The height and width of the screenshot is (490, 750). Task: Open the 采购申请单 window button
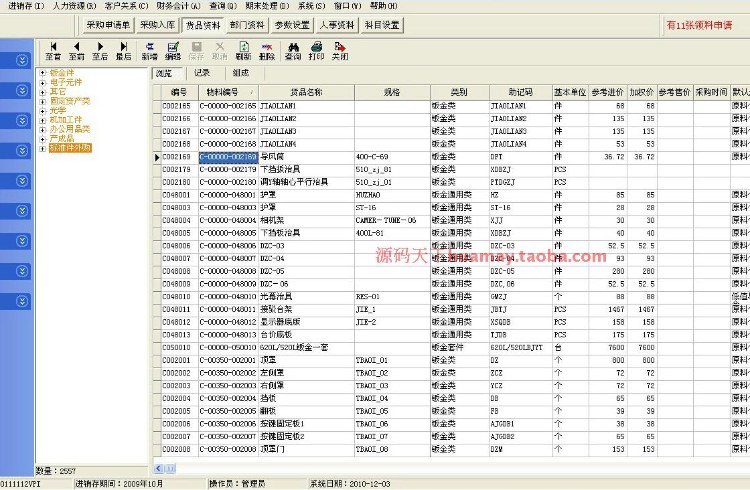point(108,25)
